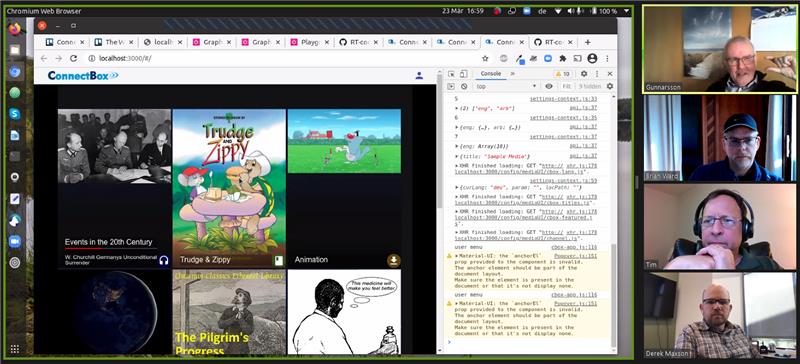
Task: Click the volume icon in top bar
Action: [x=571, y=11]
